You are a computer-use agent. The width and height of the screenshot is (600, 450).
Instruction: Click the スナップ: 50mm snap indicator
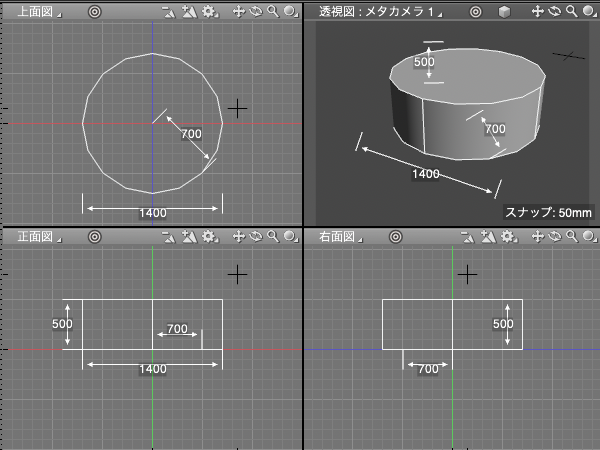click(548, 212)
